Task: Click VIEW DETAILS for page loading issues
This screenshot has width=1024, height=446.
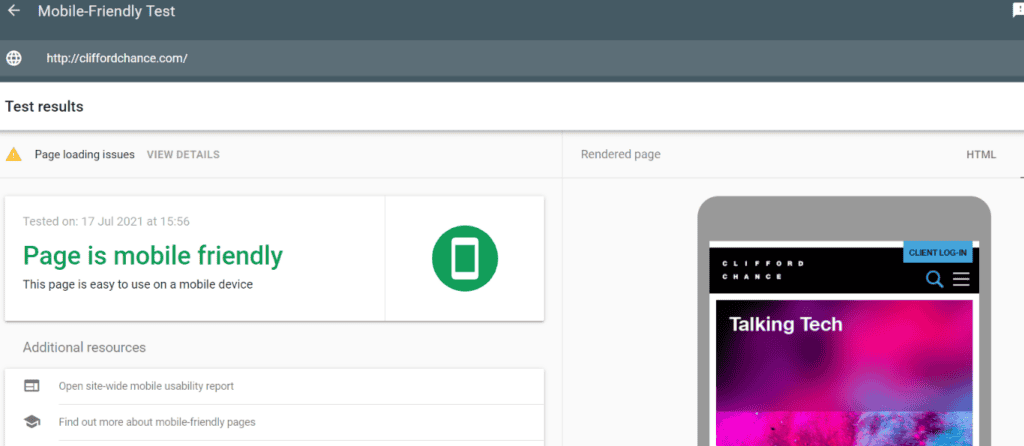Action: pyautogui.click(x=183, y=155)
